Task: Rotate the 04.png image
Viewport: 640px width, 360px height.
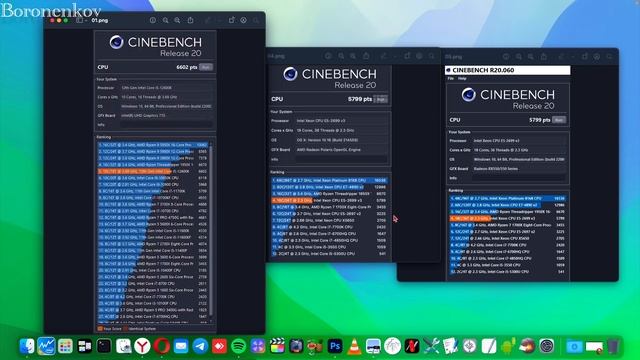Action: pos(407,56)
